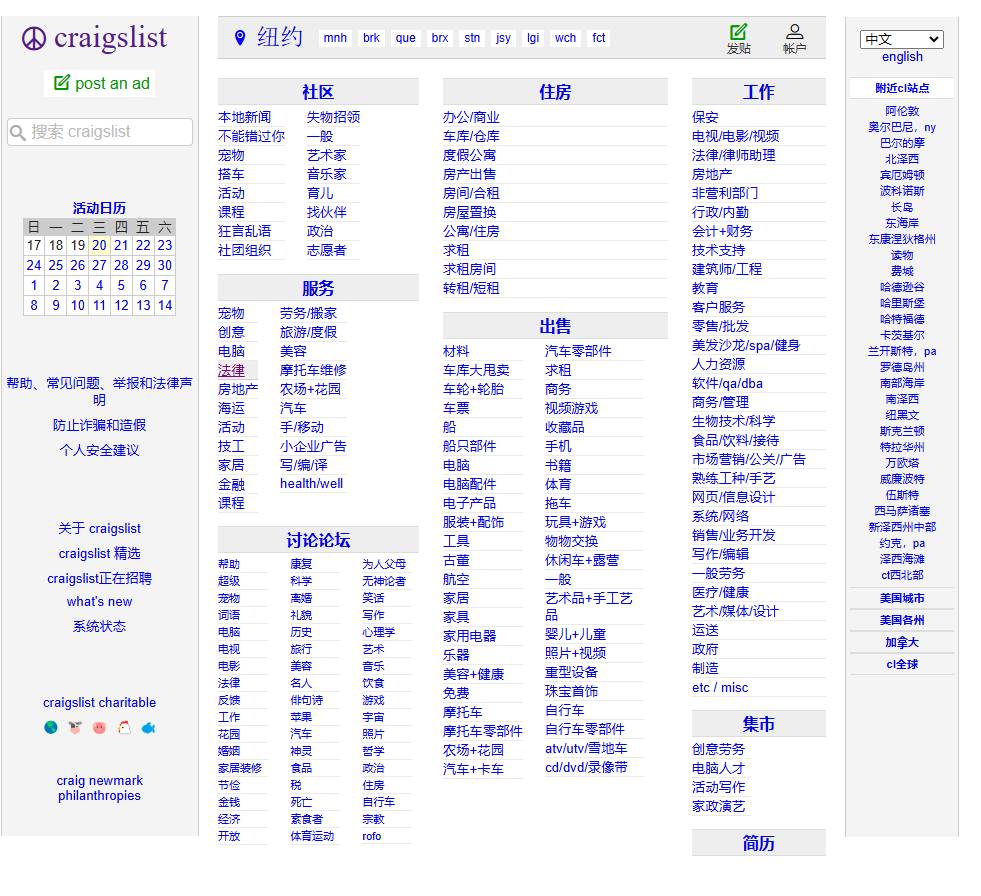Open the 社区 section heading
981x896 pixels.
click(318, 92)
